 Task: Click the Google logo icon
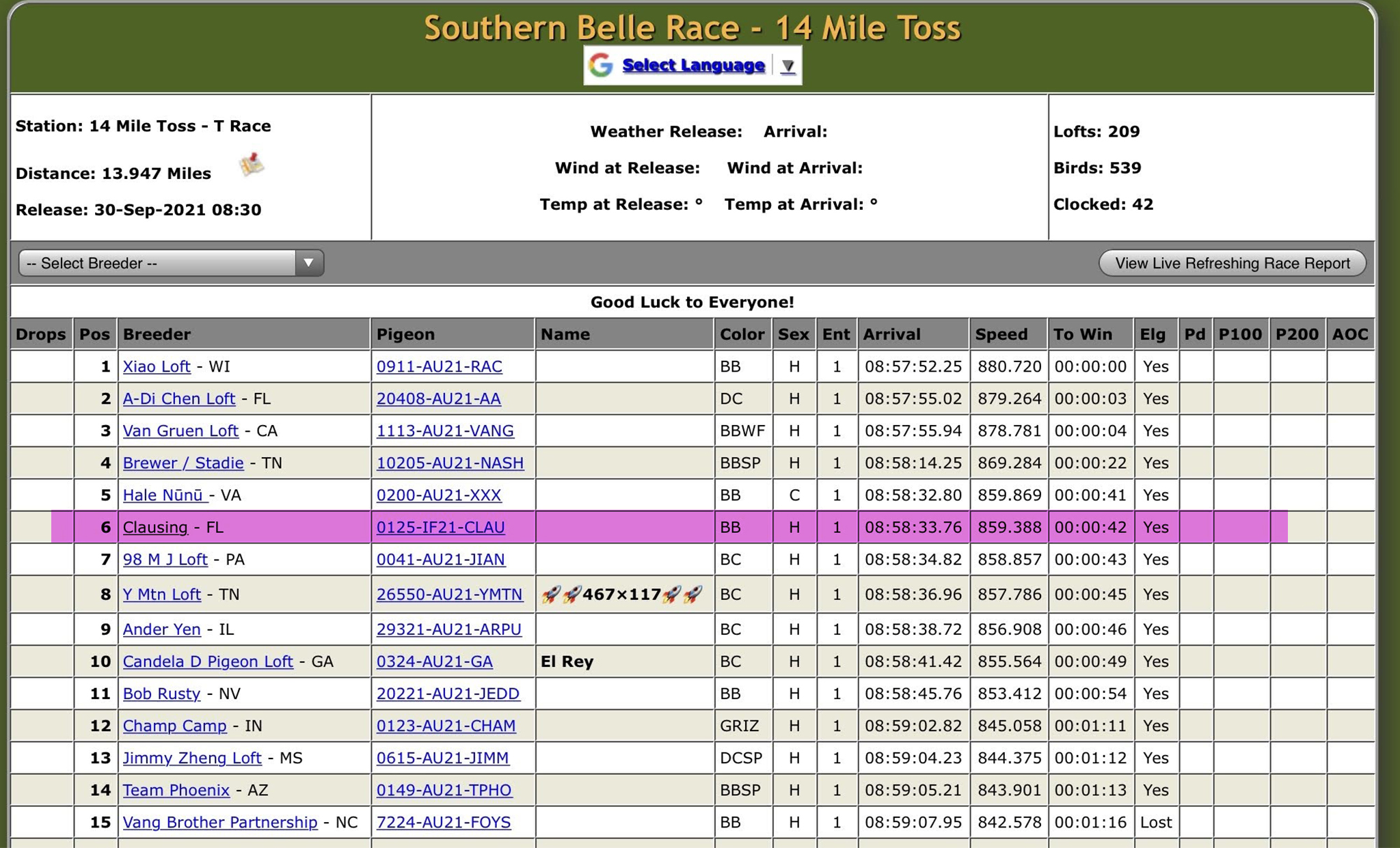601,65
